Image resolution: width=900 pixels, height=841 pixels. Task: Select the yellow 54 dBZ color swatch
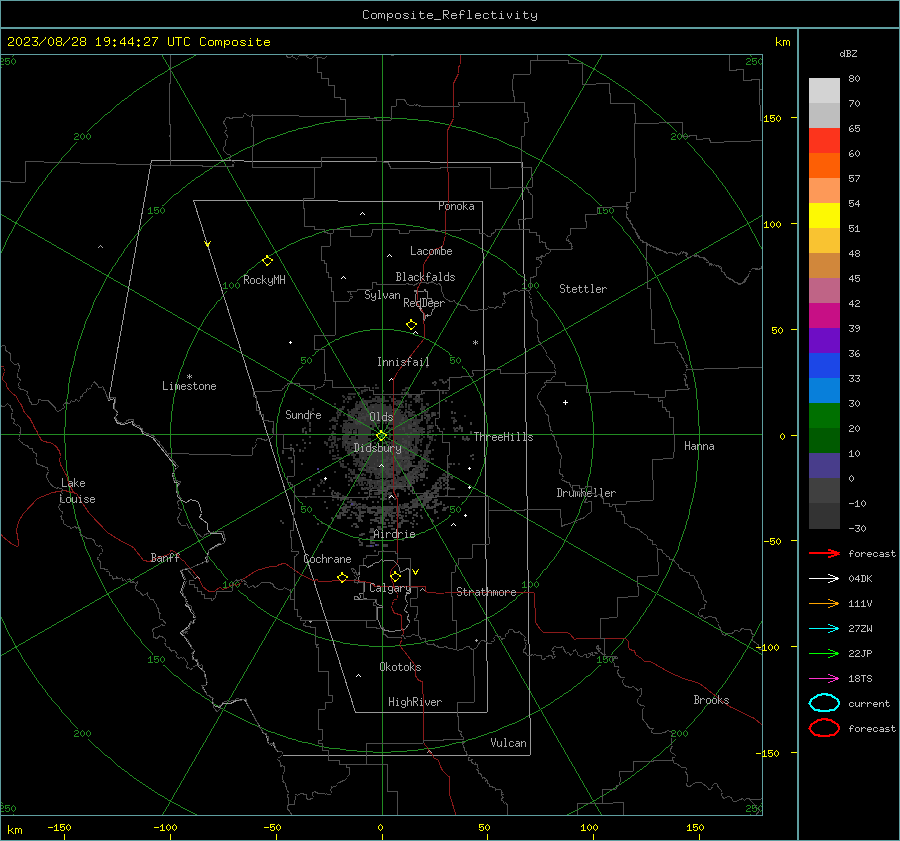(x=824, y=216)
